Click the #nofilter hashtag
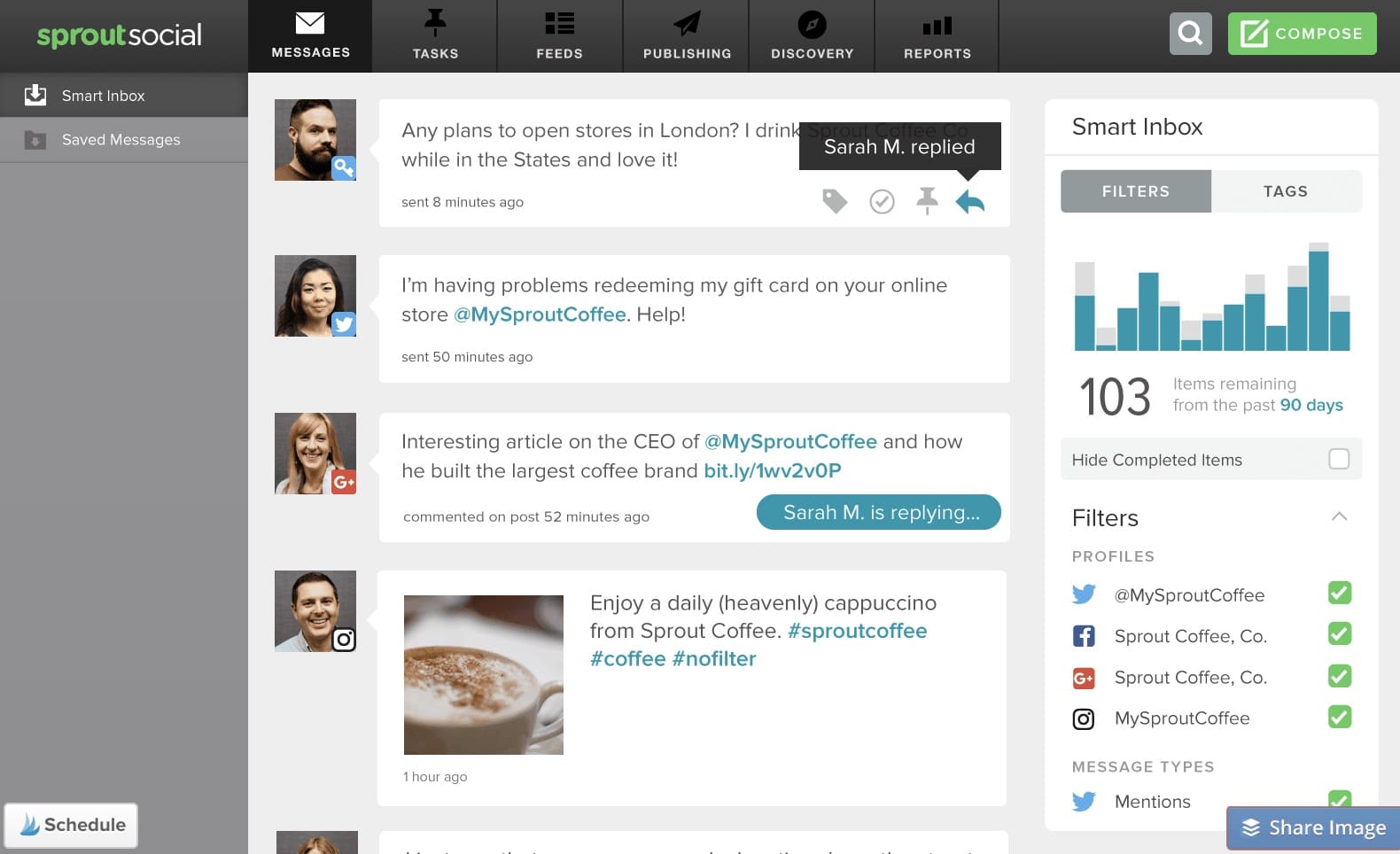This screenshot has width=1400, height=854. pyautogui.click(x=714, y=658)
